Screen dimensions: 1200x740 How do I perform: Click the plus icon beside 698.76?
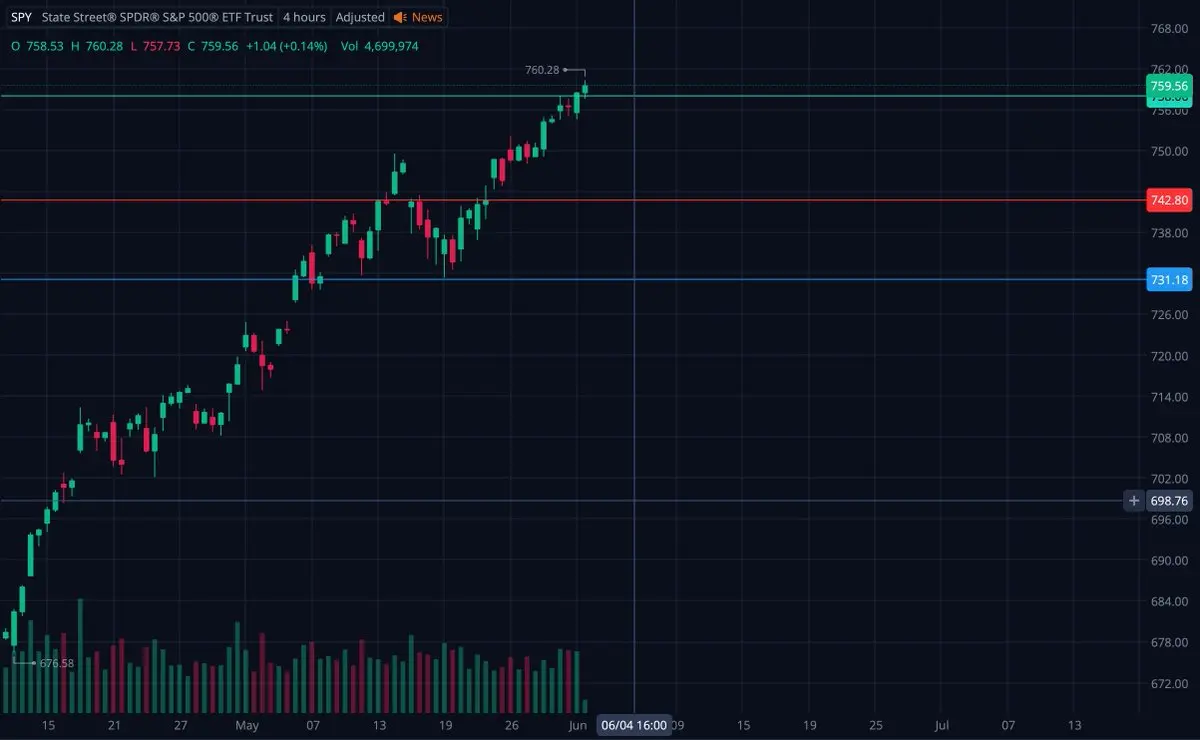(x=1133, y=501)
